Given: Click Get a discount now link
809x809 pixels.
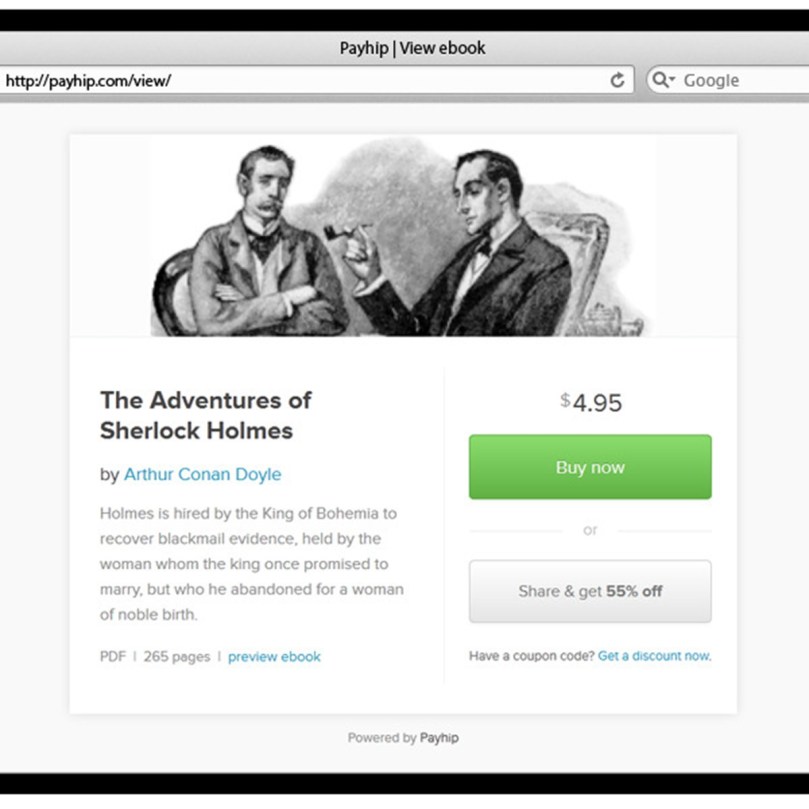Looking at the screenshot, I should pos(654,656).
